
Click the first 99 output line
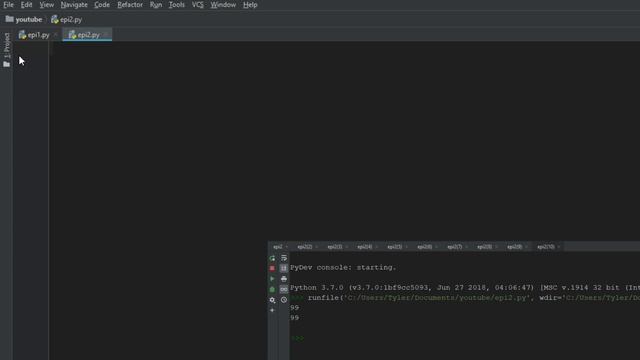(x=295, y=308)
